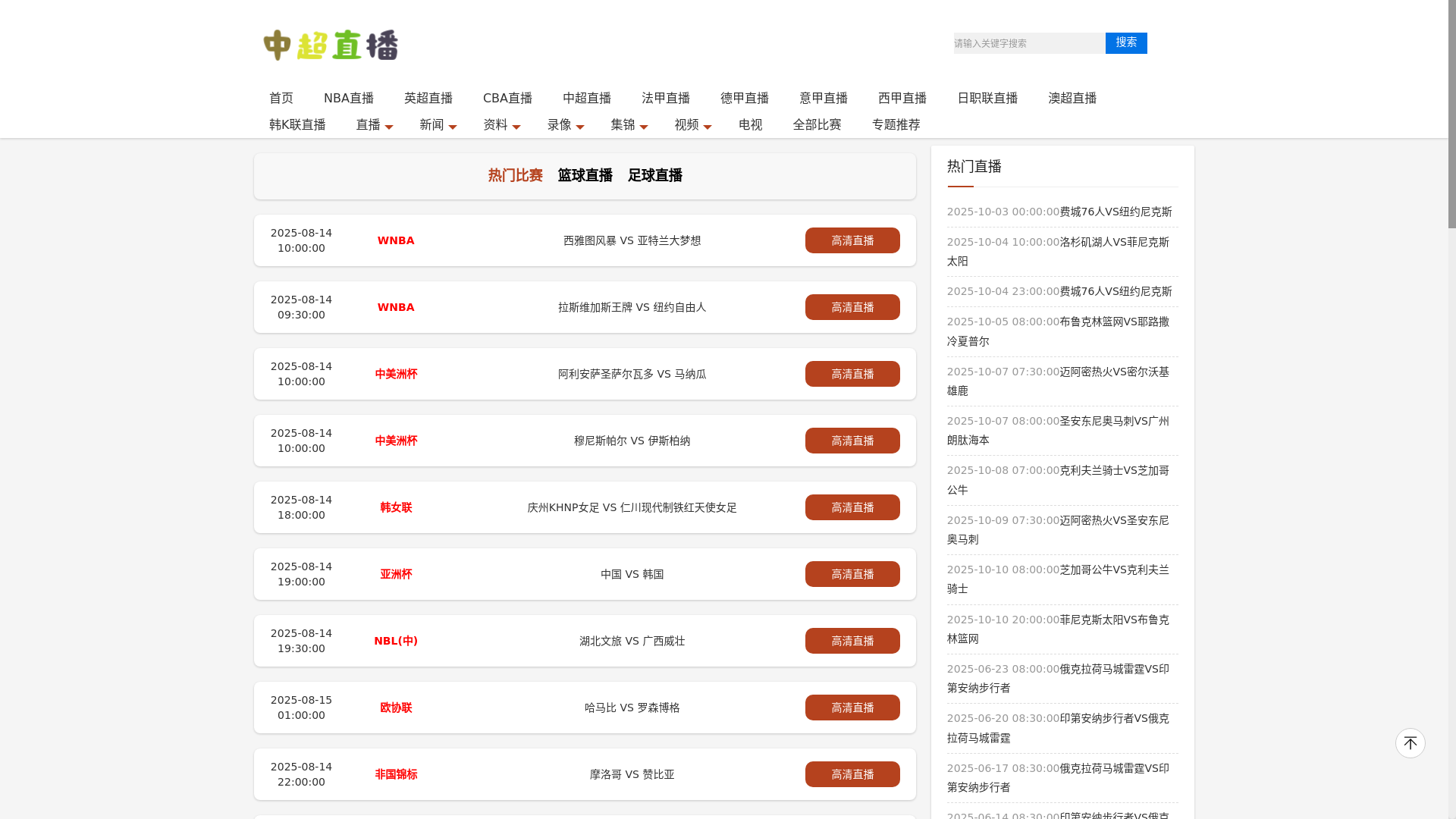The image size is (1456, 819).
Task: Open match 西雅图风暴 VS 亚特兰大梦想
Action: coord(632,240)
